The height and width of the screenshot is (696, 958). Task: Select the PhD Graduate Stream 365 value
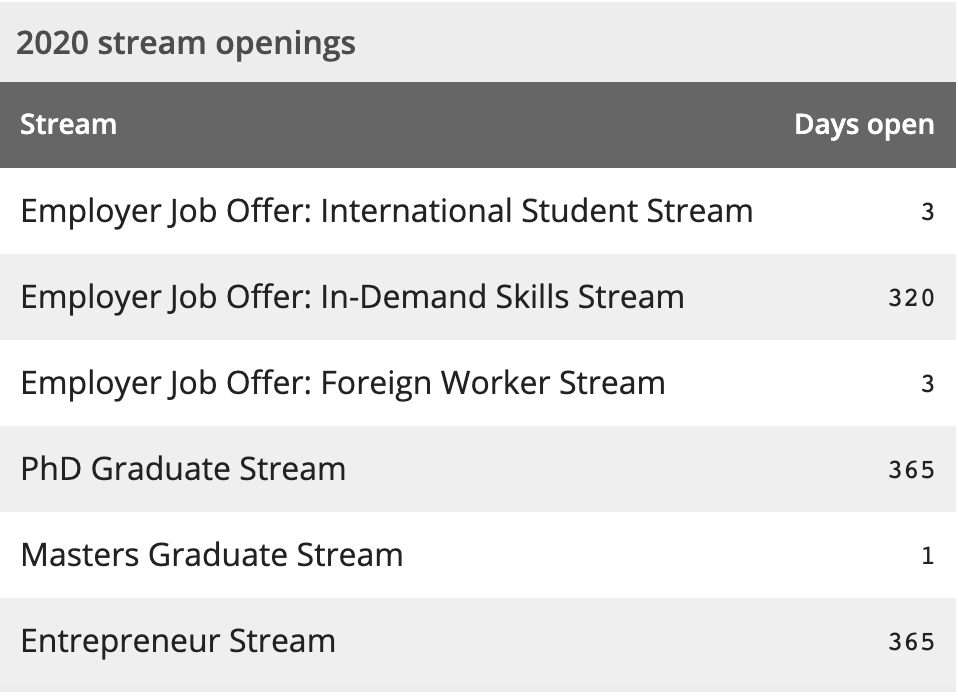(x=912, y=470)
